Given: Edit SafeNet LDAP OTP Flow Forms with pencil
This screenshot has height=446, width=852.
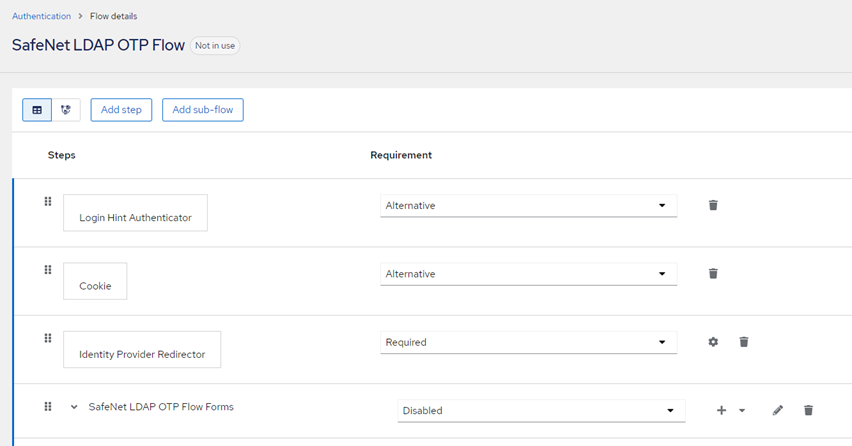Looking at the screenshot, I should coord(778,411).
